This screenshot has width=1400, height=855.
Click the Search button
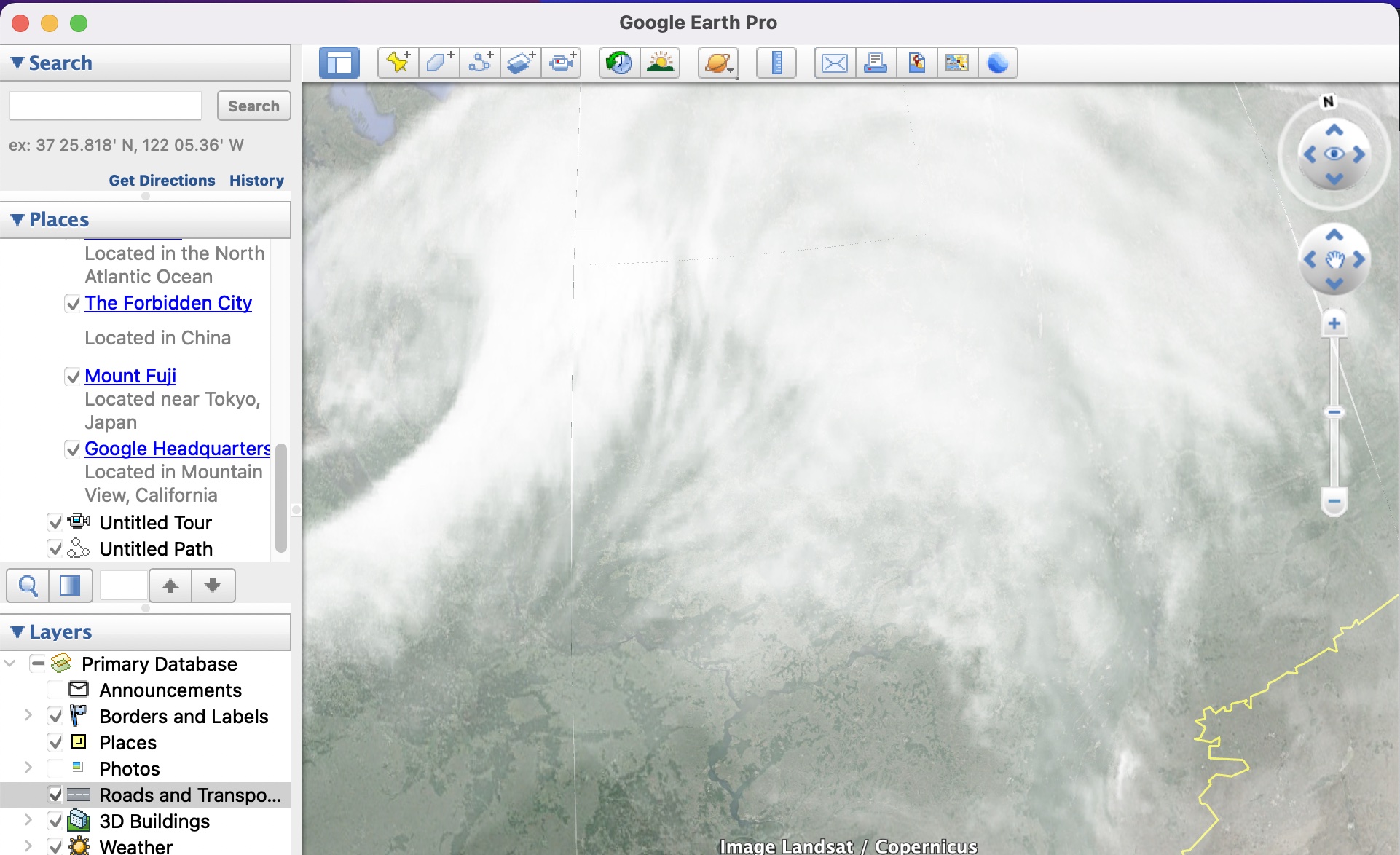coord(253,106)
